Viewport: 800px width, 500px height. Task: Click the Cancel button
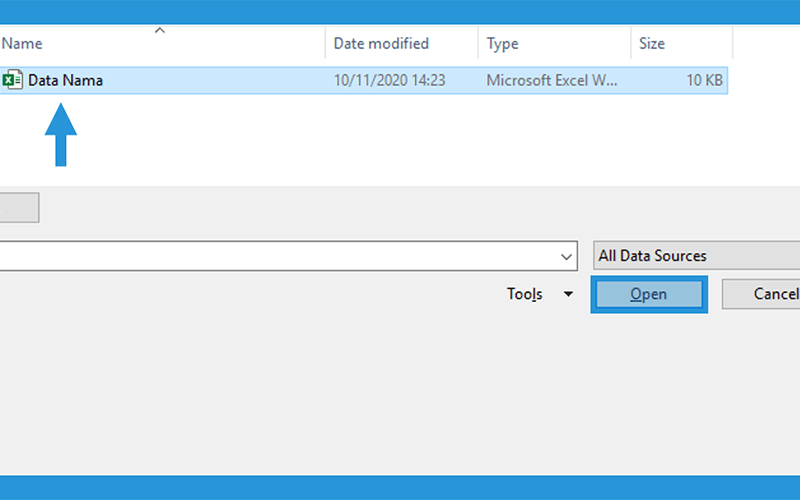coord(761,294)
